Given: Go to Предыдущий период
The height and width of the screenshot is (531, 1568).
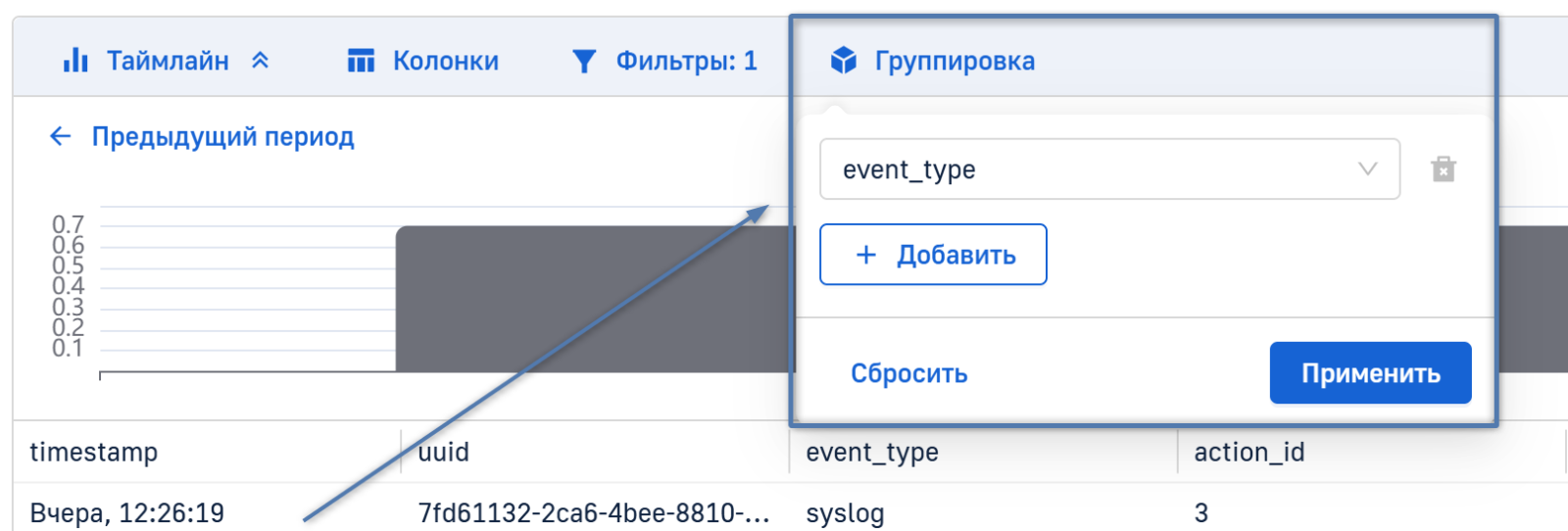Looking at the screenshot, I should pyautogui.click(x=222, y=136).
